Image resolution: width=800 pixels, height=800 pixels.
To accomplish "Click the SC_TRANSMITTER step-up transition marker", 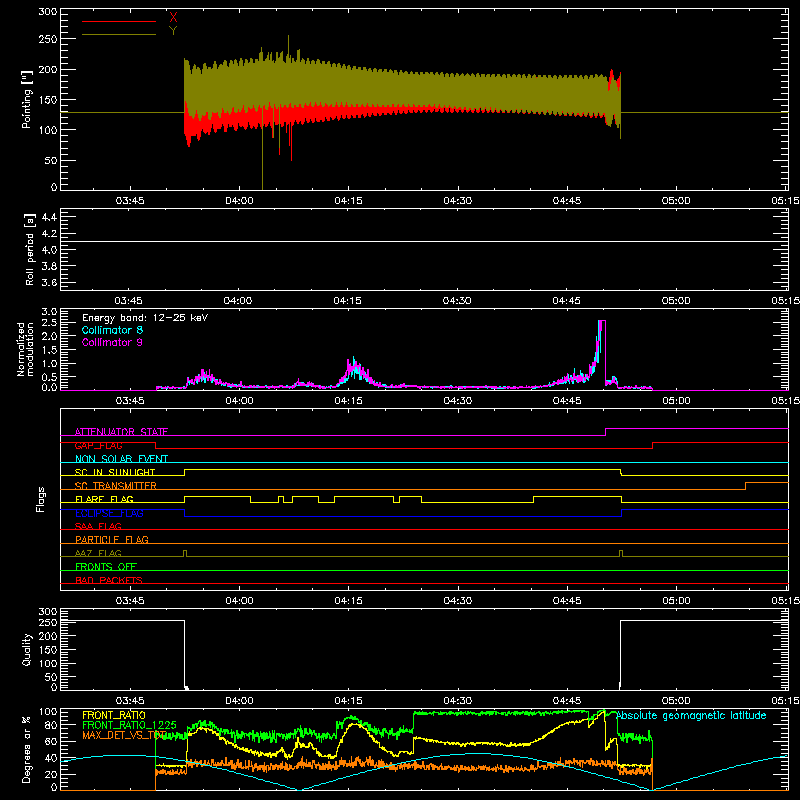I will pyautogui.click(x=745, y=486).
